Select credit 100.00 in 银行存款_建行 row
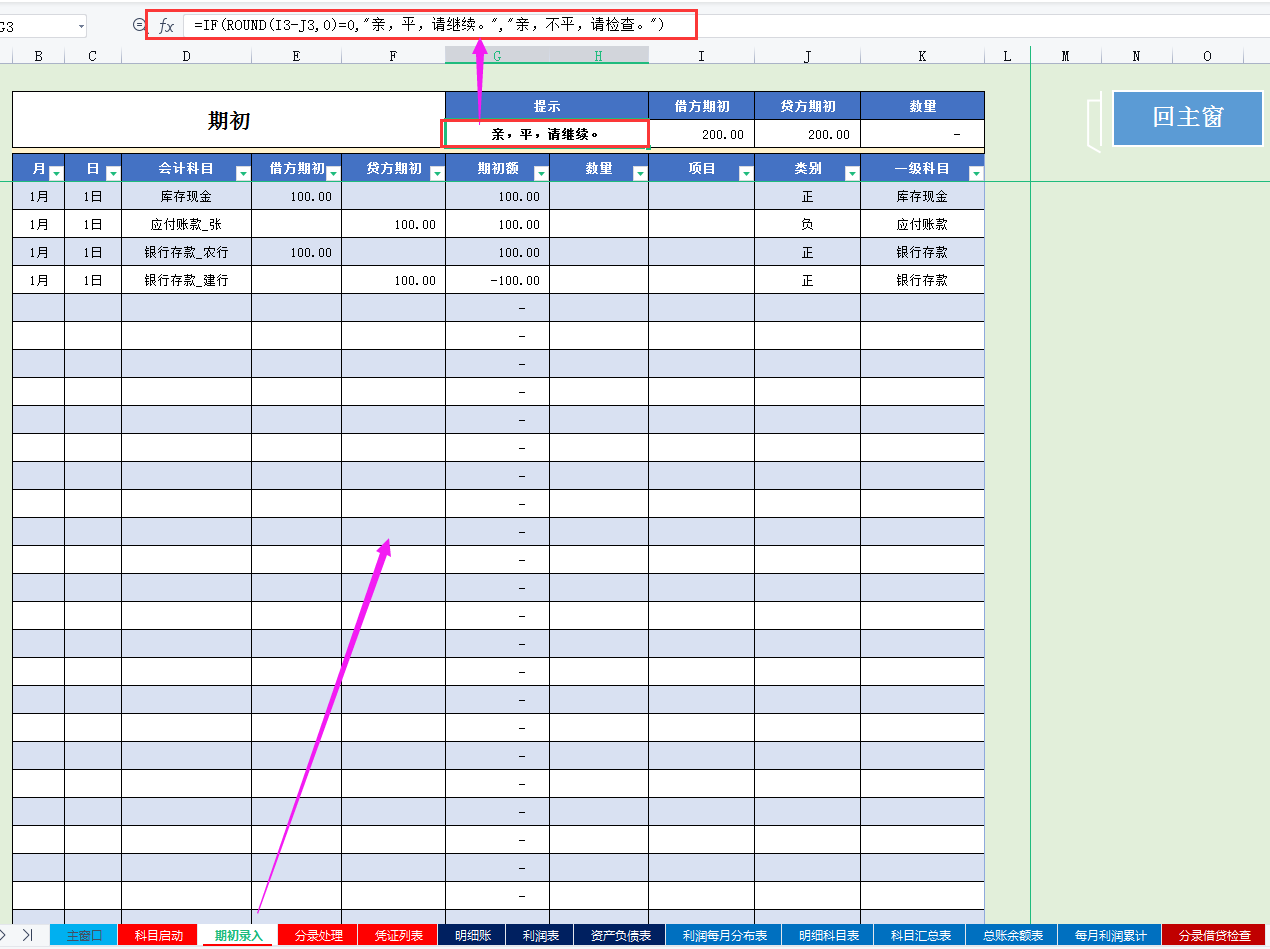The width and height of the screenshot is (1270, 949). [x=393, y=280]
